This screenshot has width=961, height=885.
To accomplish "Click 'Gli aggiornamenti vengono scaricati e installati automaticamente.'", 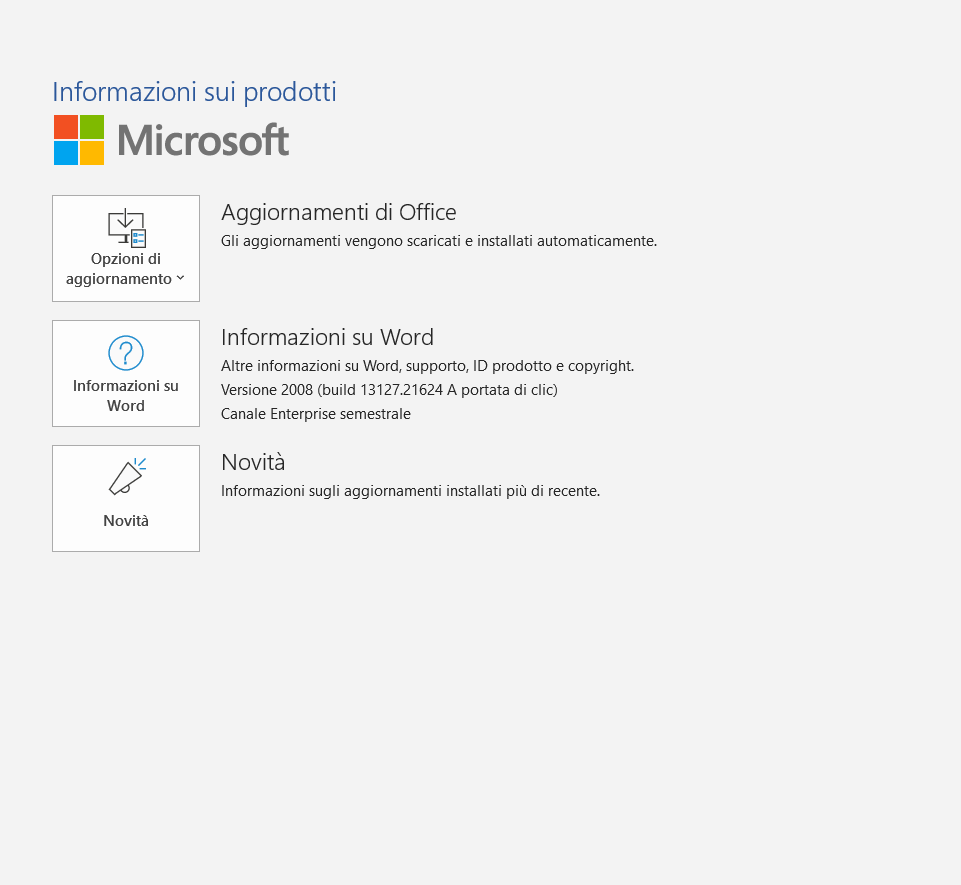I will click(x=439, y=241).
